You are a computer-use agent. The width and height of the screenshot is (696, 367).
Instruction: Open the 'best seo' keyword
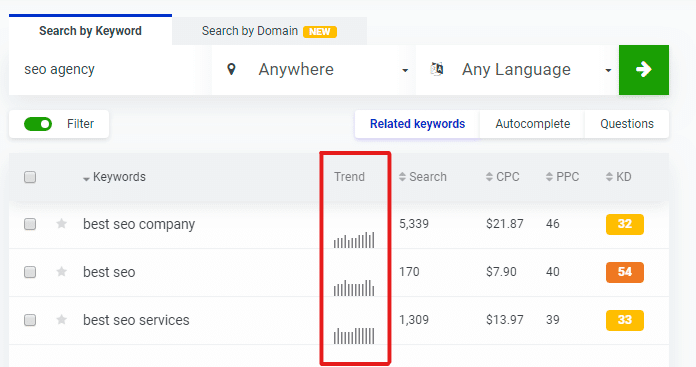click(109, 272)
